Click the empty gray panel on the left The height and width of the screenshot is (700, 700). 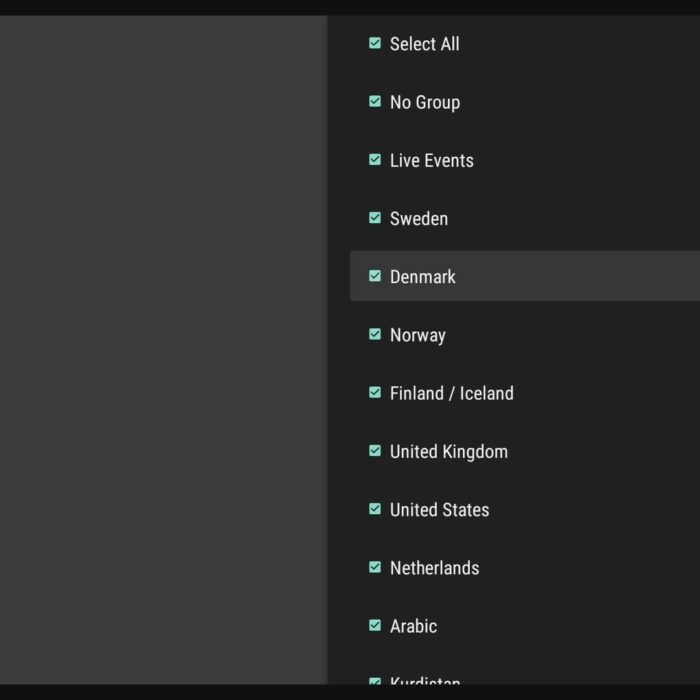click(x=163, y=350)
